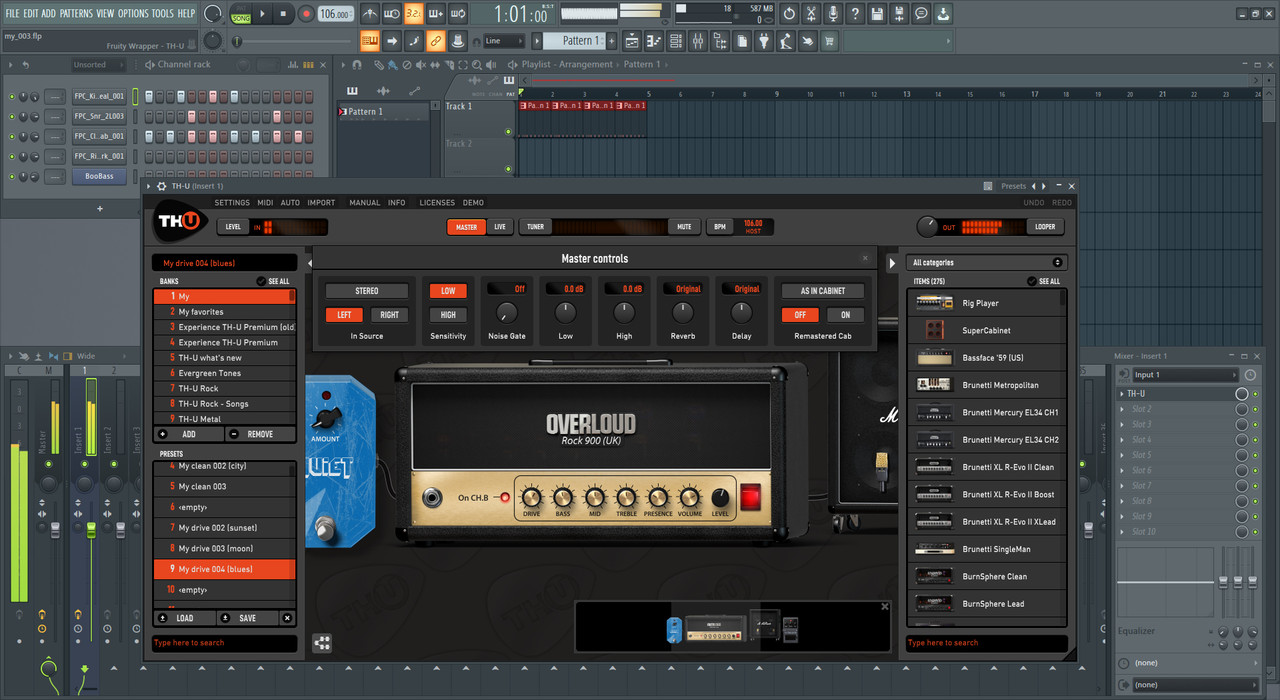The width and height of the screenshot is (1280, 700).
Task: Open the All categories dropdown in TH-U
Action: tap(987, 263)
